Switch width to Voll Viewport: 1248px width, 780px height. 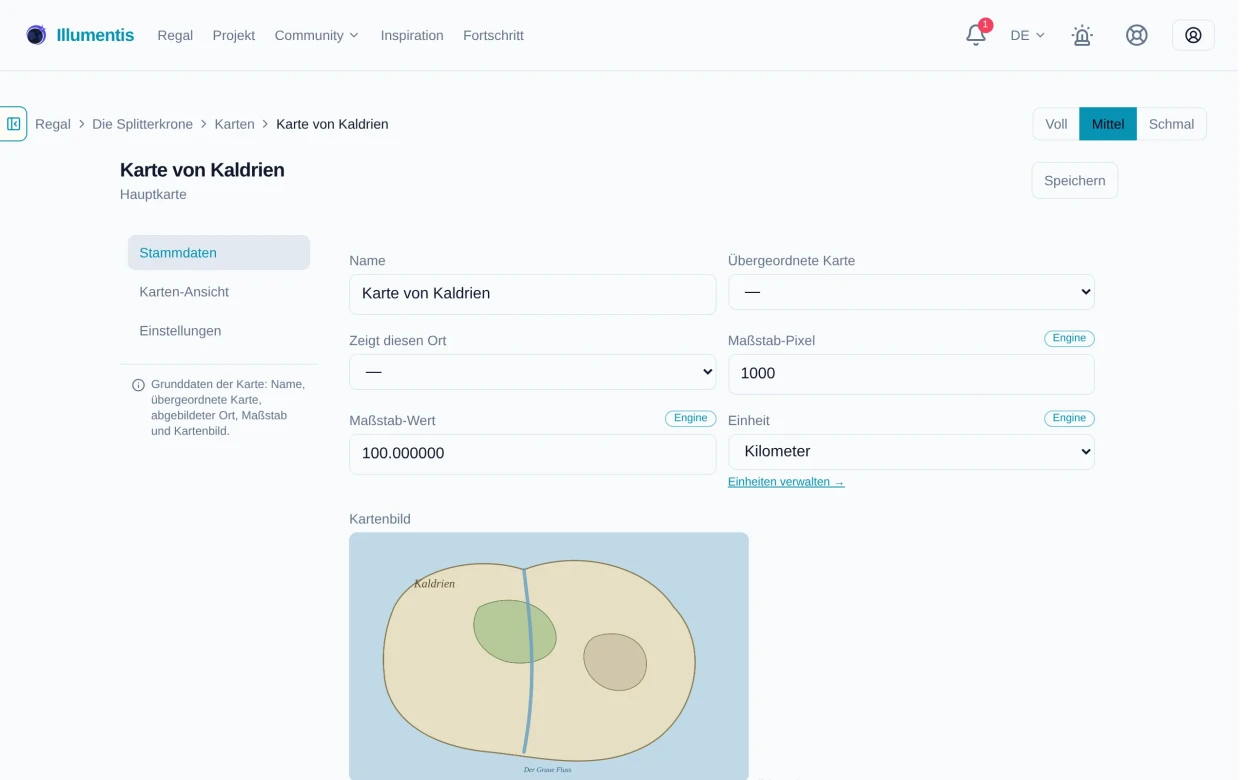[x=1056, y=124]
